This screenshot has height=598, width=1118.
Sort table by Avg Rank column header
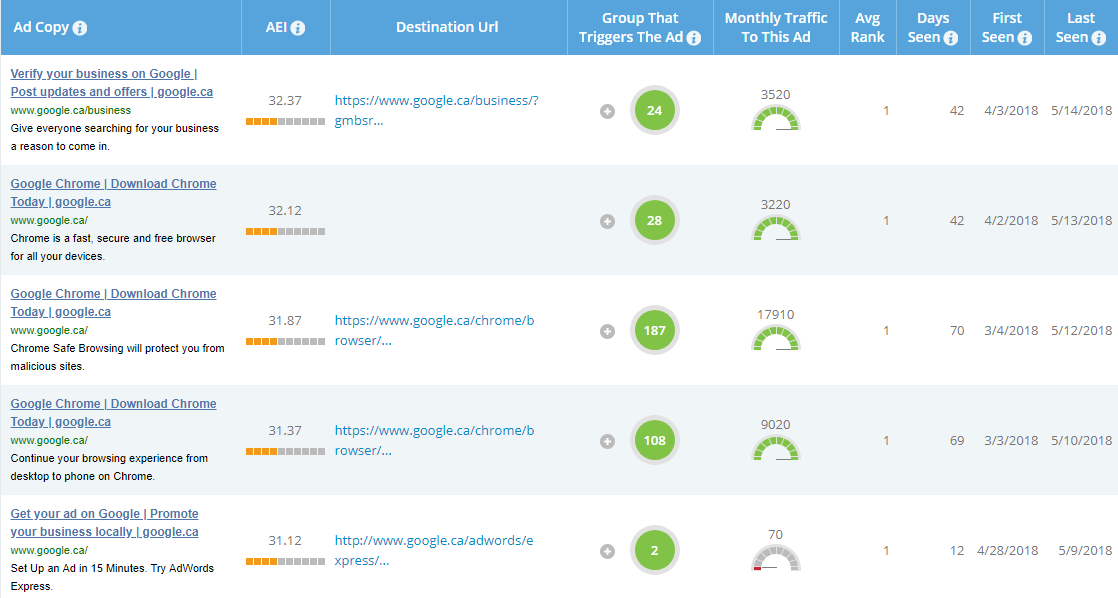click(867, 28)
